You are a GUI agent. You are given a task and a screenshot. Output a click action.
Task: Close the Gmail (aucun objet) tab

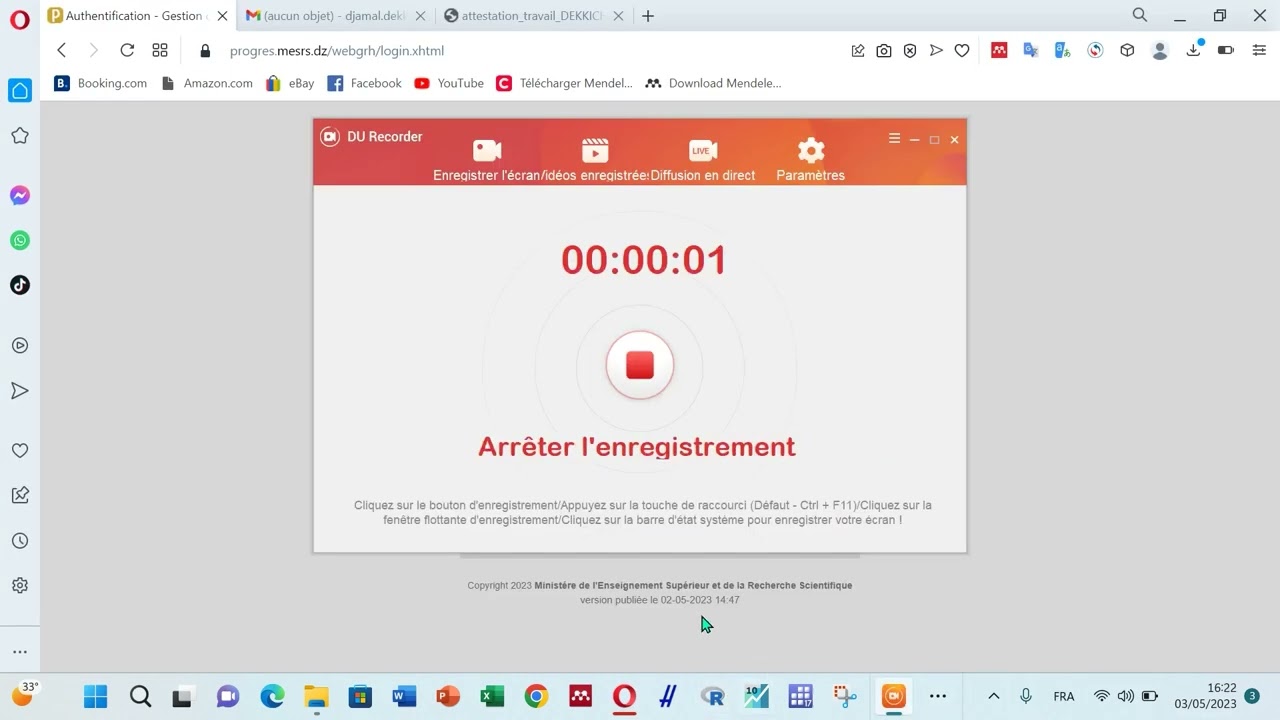coord(420,16)
